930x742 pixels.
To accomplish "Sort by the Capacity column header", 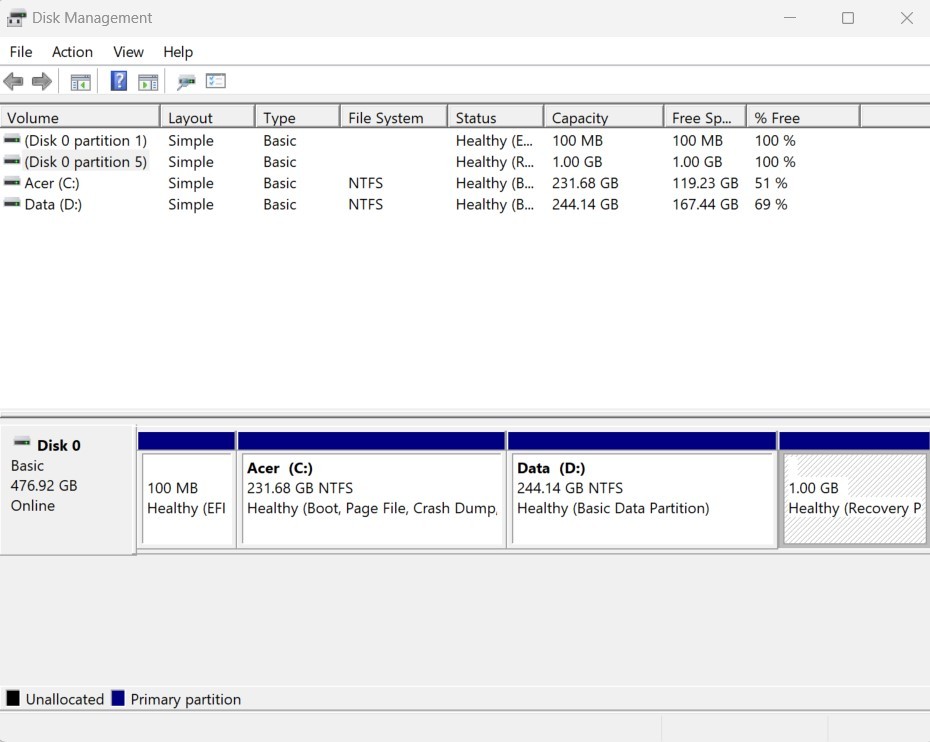I will click(x=604, y=117).
